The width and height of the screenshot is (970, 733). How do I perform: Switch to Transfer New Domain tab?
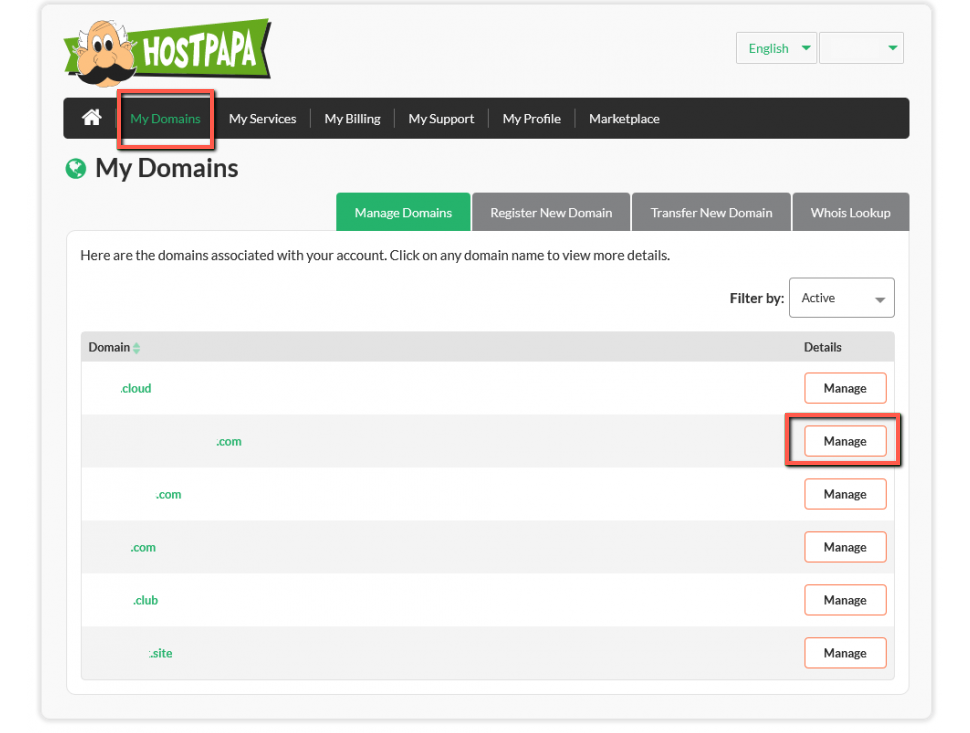(x=711, y=212)
